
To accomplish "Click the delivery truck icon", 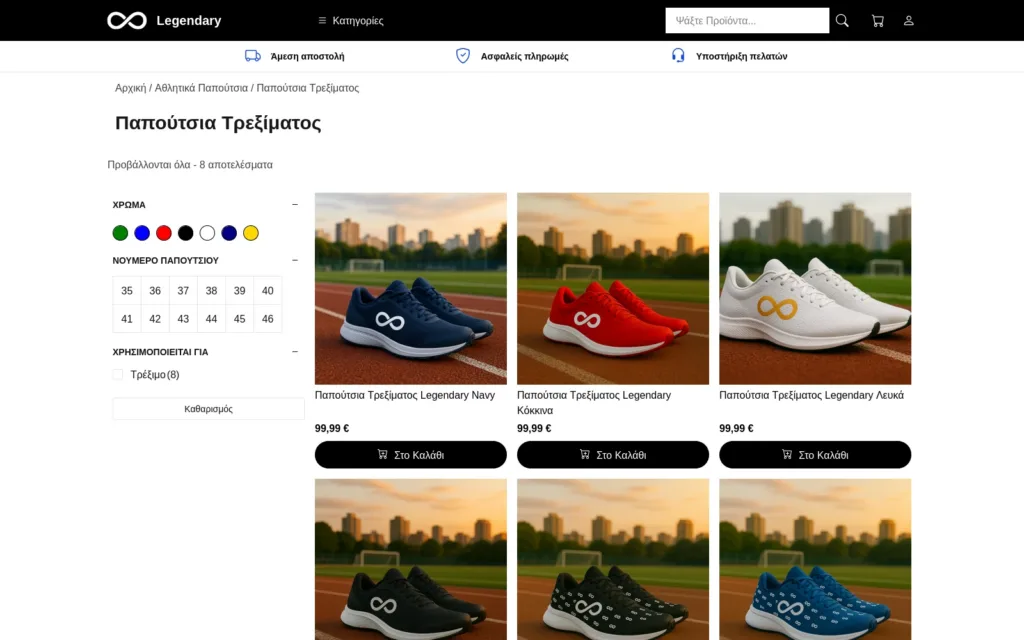I will (x=253, y=56).
